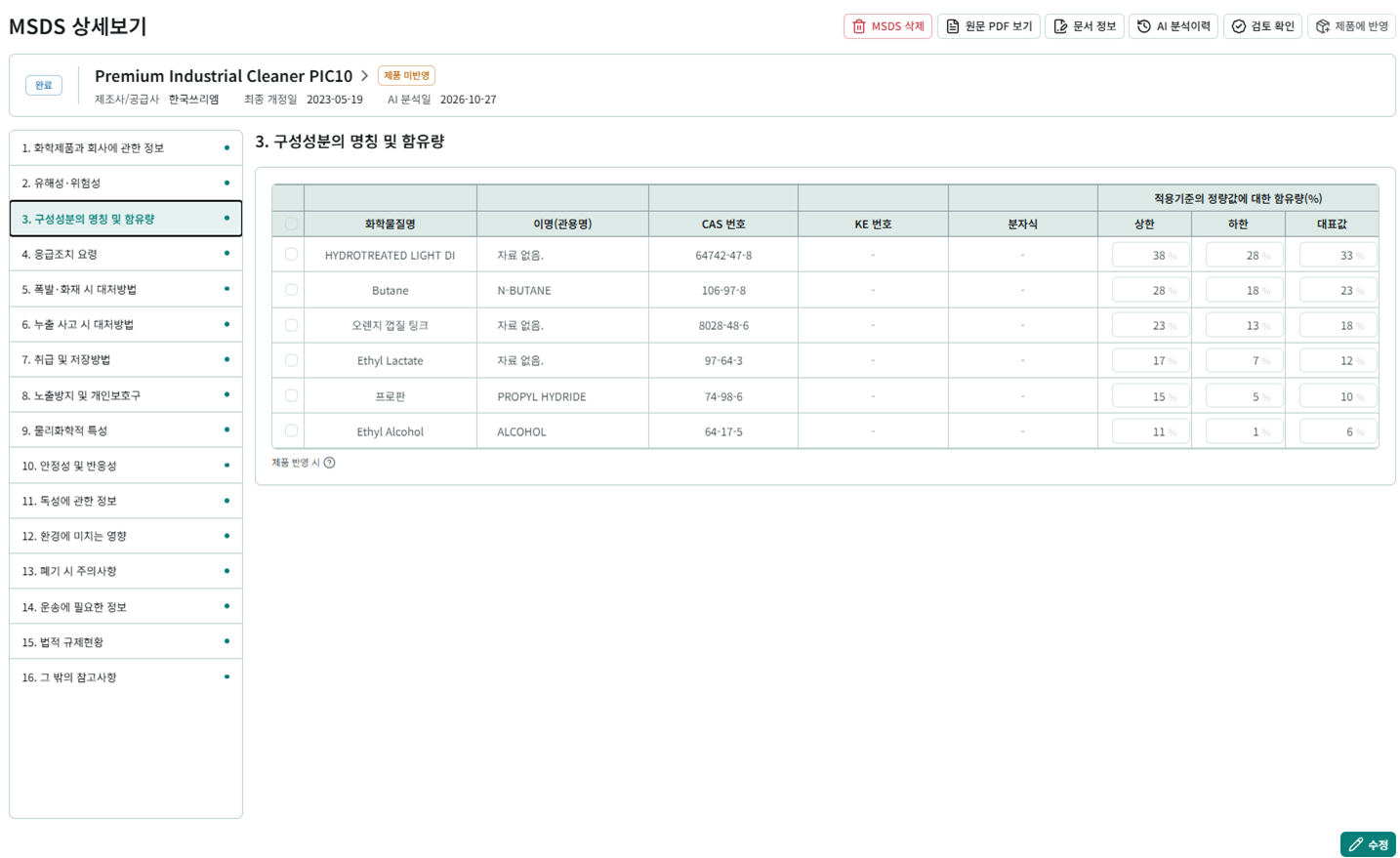The image size is (1400, 858).
Task: Click the 상한 field for Ethyl Alcohol
Action: [1150, 431]
